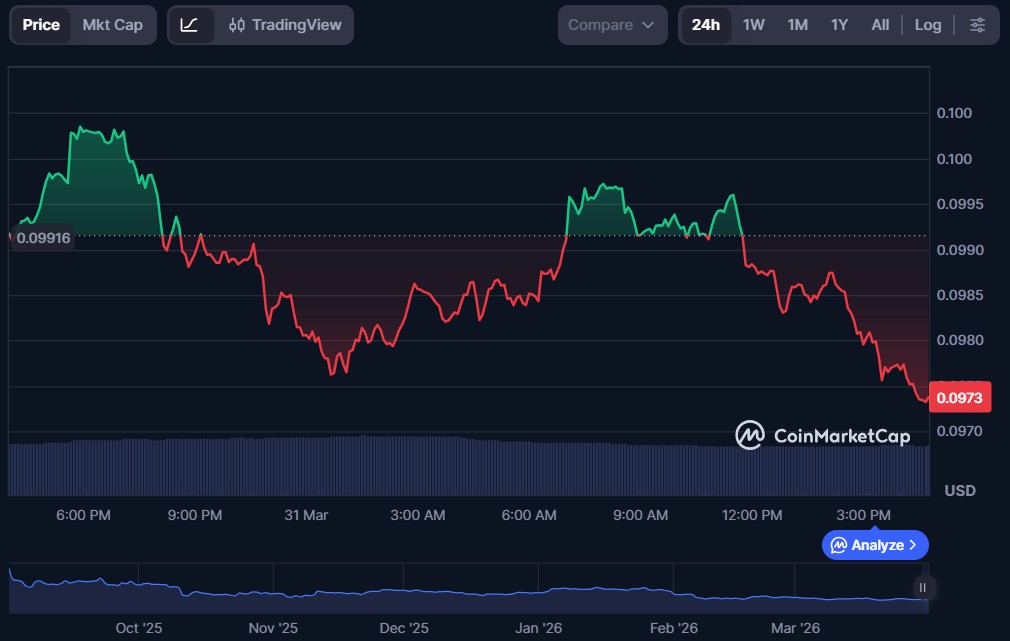The width and height of the screenshot is (1010, 641).
Task: Open the Compare dropdown
Action: (x=612, y=25)
